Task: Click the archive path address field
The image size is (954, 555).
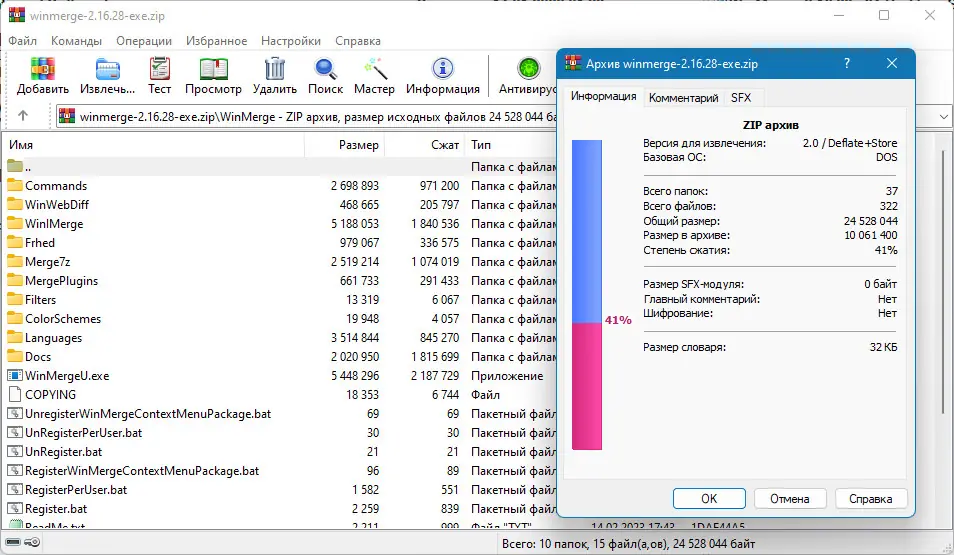Action: (307, 116)
